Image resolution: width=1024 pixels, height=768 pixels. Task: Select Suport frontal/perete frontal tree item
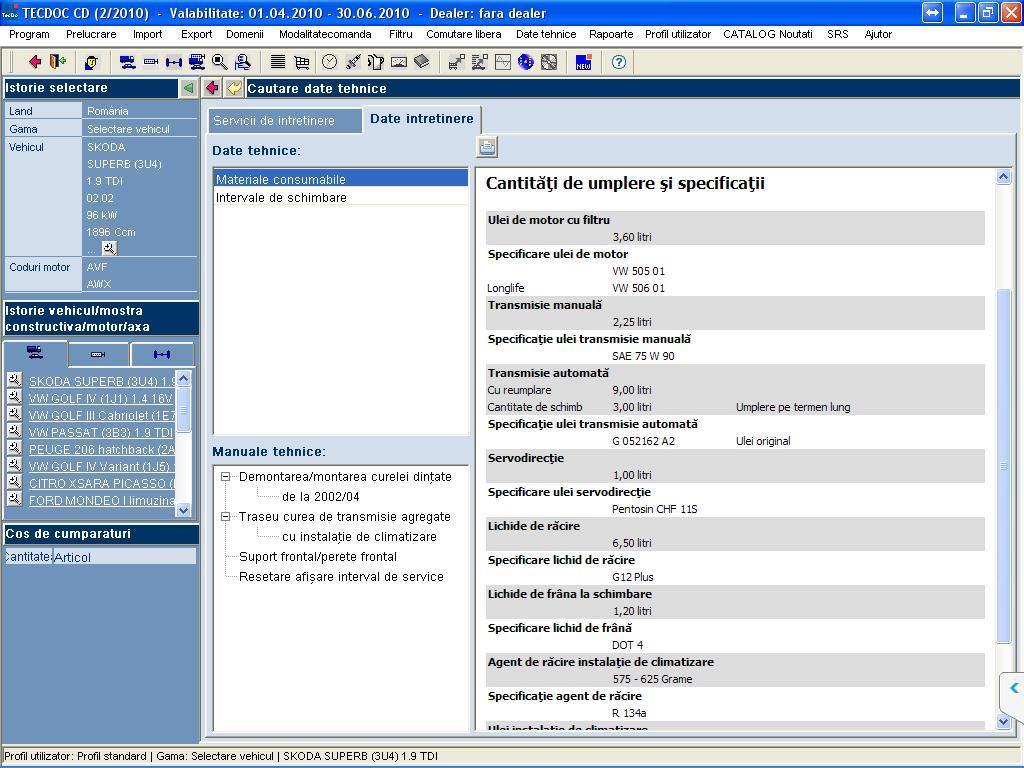(x=318, y=557)
